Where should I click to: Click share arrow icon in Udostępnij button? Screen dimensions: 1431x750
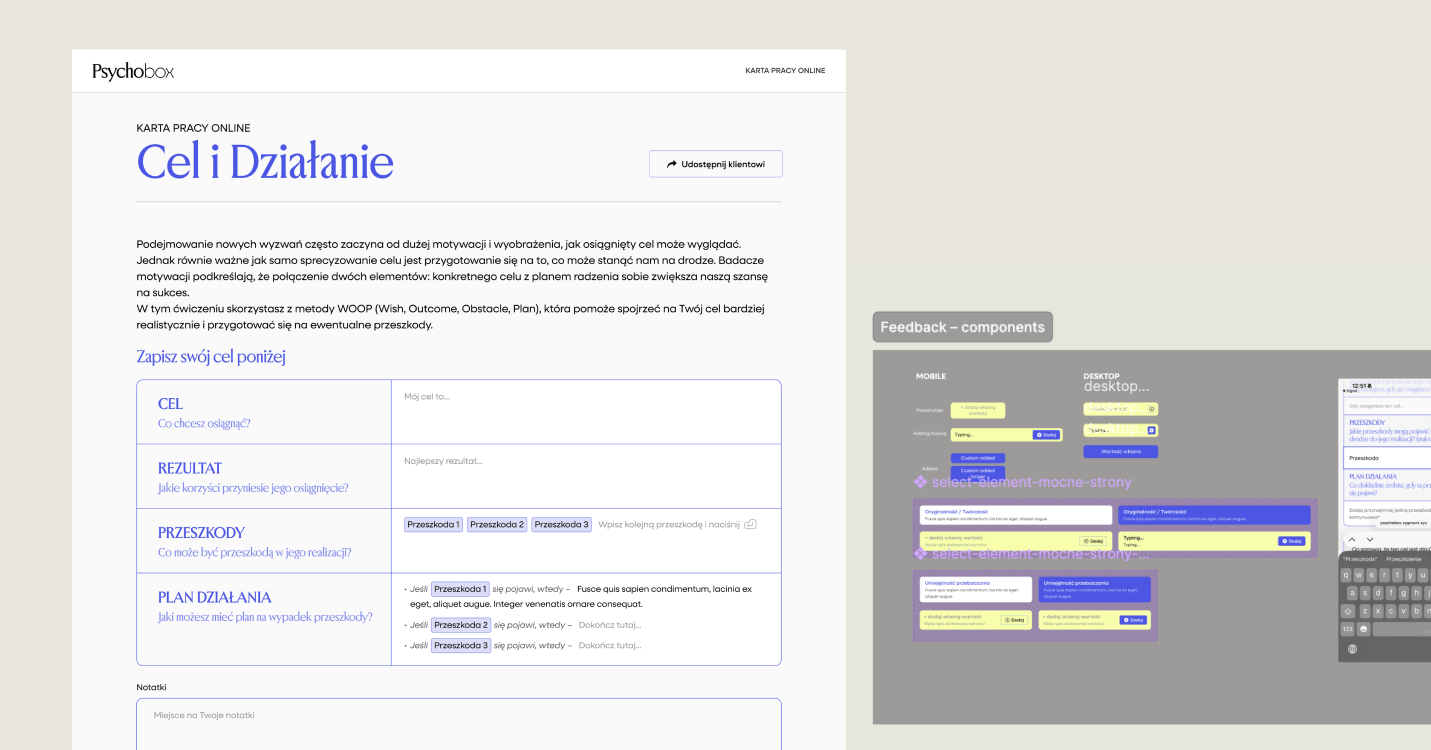coord(672,164)
